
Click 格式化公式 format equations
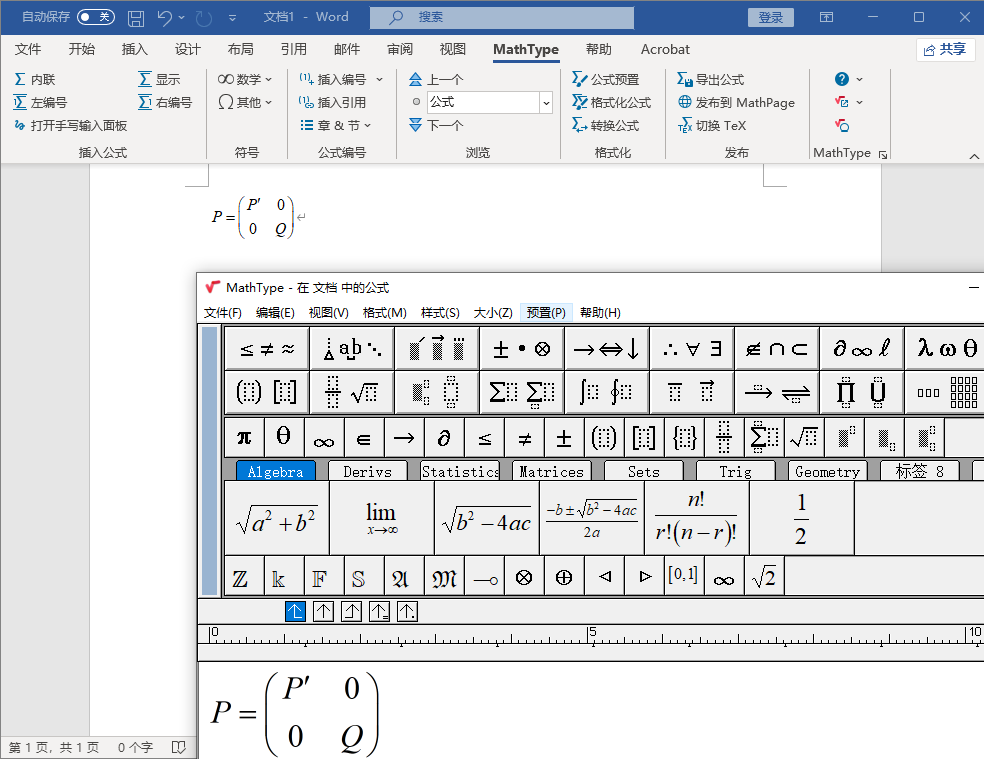[x=611, y=102]
